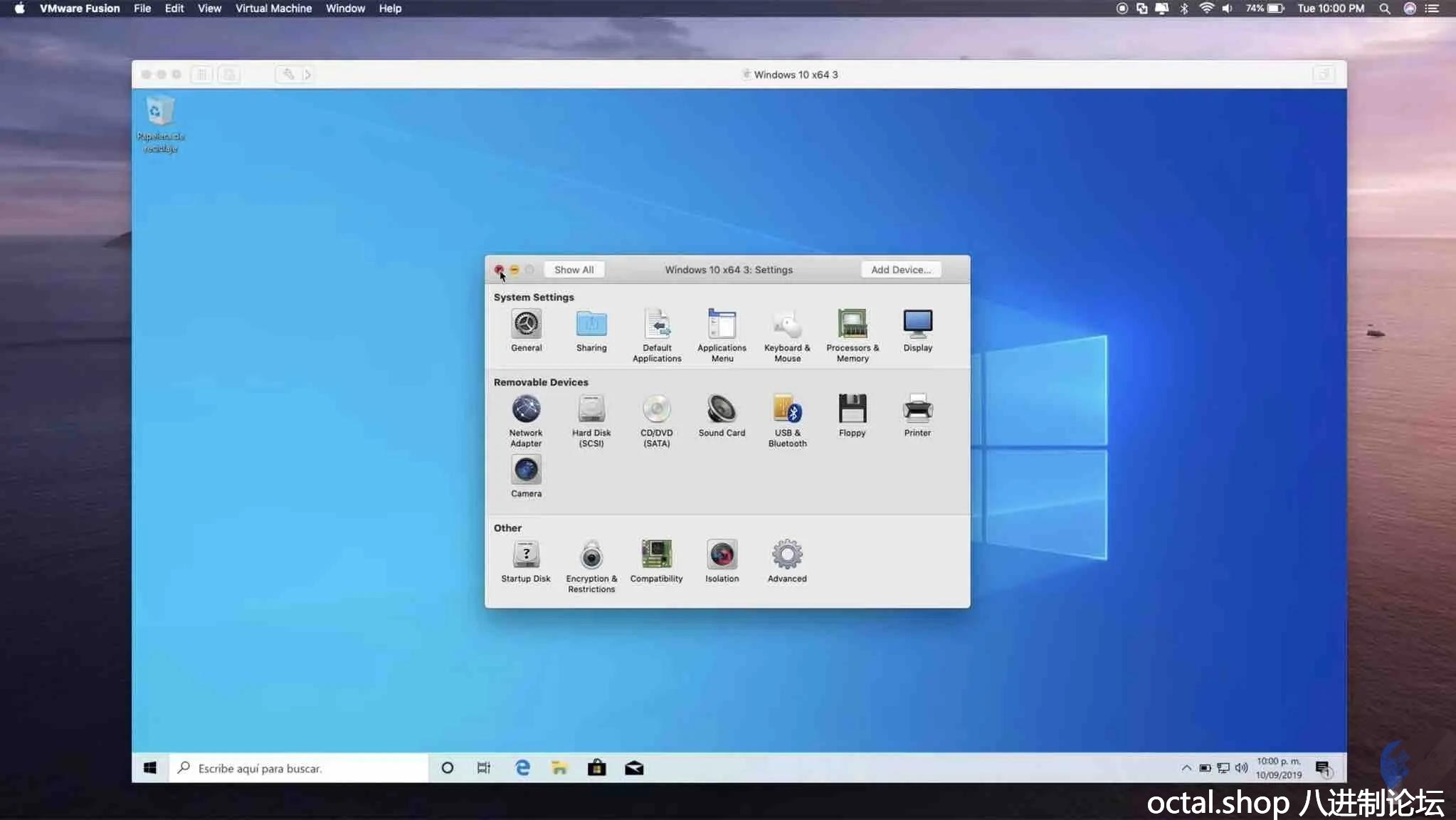Click VM window settings wrench button
The width and height of the screenshot is (1456, 820).
pyautogui.click(x=288, y=74)
